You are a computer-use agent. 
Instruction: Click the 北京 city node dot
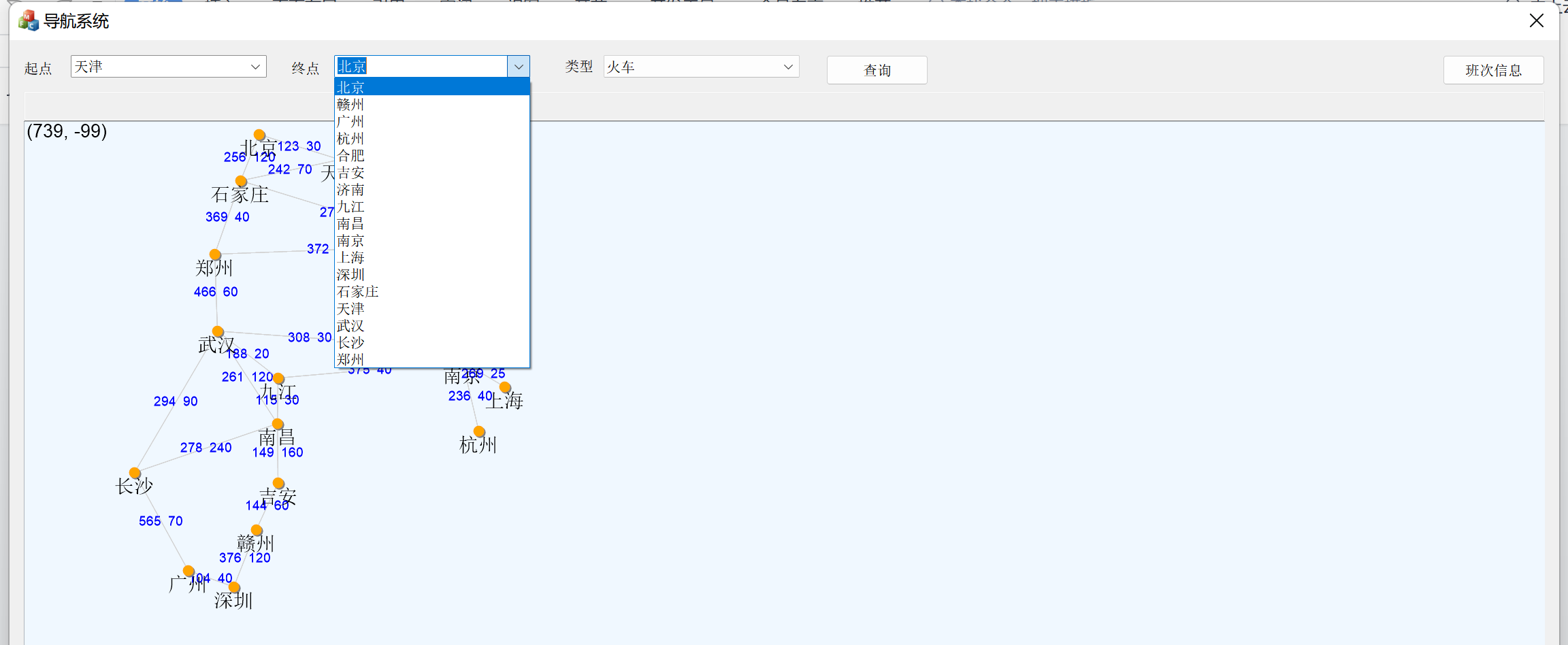[x=259, y=135]
